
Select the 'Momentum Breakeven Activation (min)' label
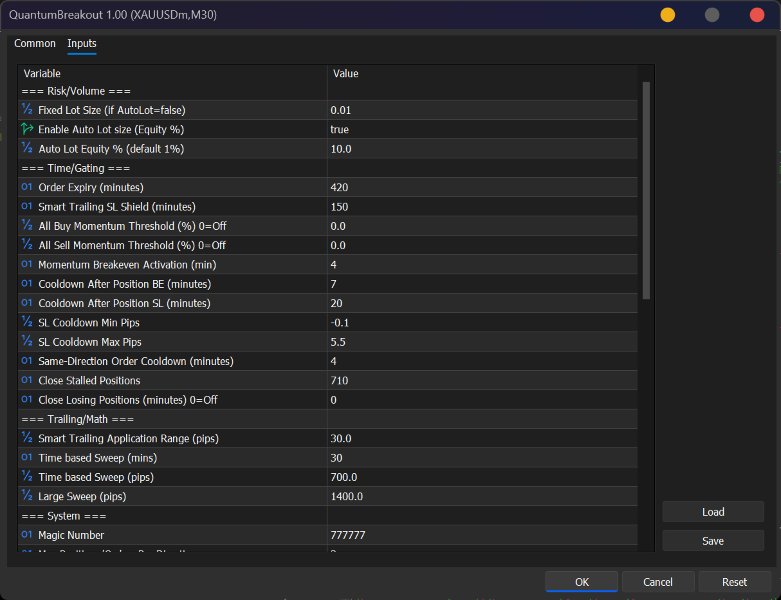127,265
